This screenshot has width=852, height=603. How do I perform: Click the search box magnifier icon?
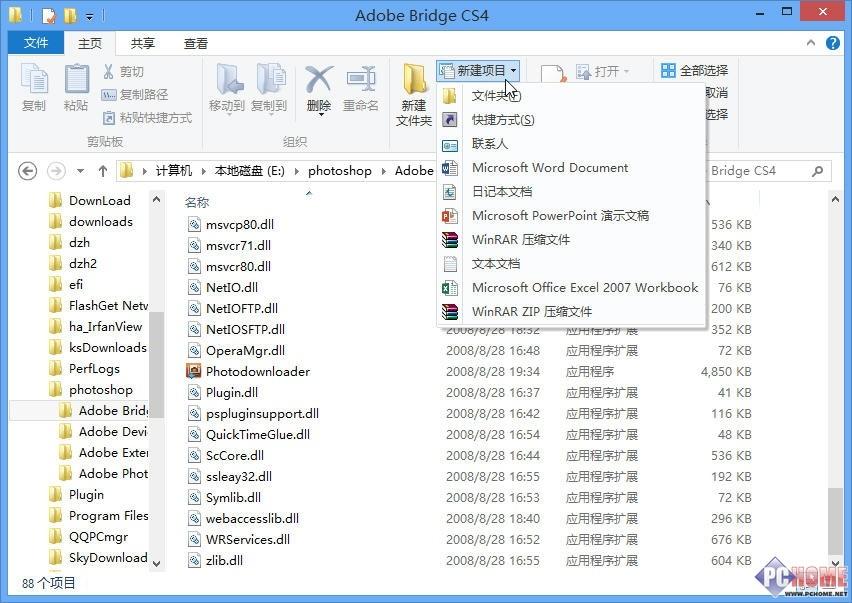[x=817, y=171]
